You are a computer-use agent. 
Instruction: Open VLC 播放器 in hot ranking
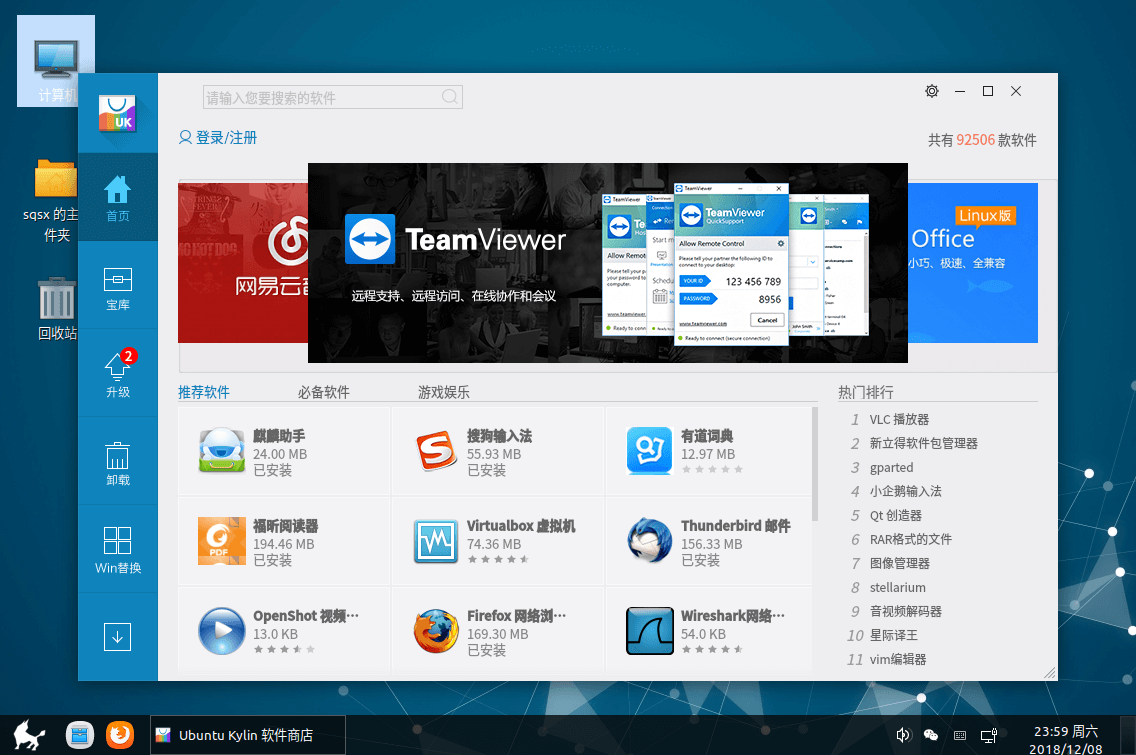coord(899,420)
